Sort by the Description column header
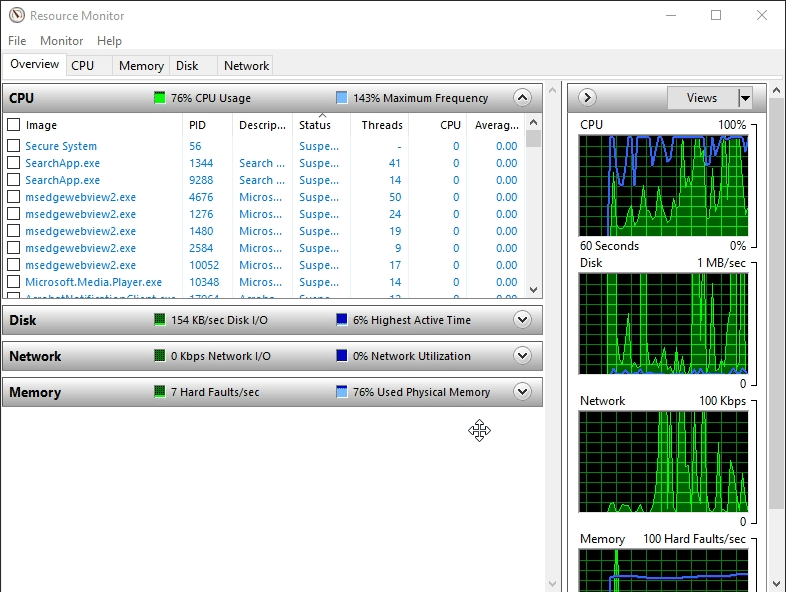786x592 pixels. coord(262,125)
